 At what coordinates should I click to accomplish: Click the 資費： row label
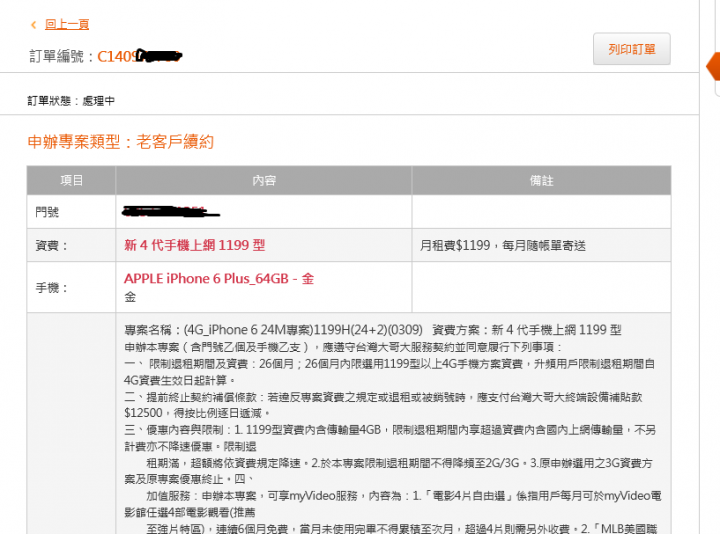[x=51, y=246]
